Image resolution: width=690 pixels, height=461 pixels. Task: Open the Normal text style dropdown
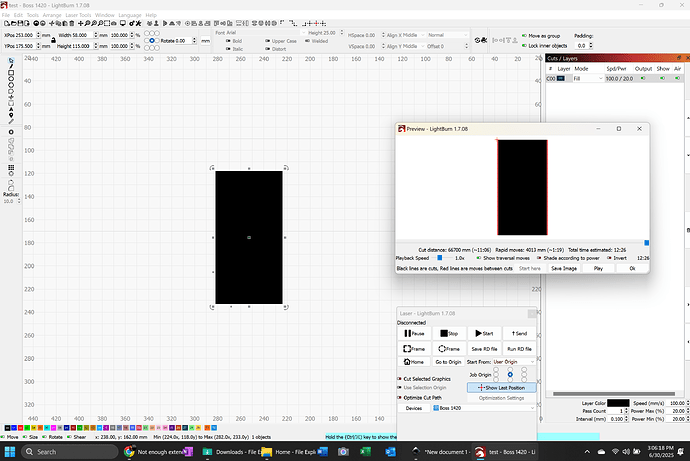pyautogui.click(x=448, y=35)
